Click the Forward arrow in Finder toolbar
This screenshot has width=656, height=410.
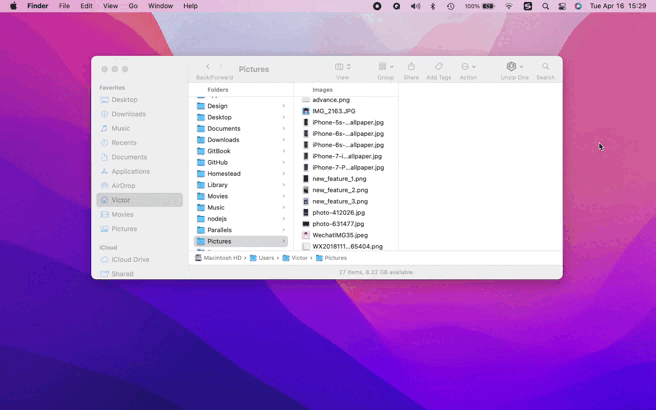pyautogui.click(x=221, y=67)
